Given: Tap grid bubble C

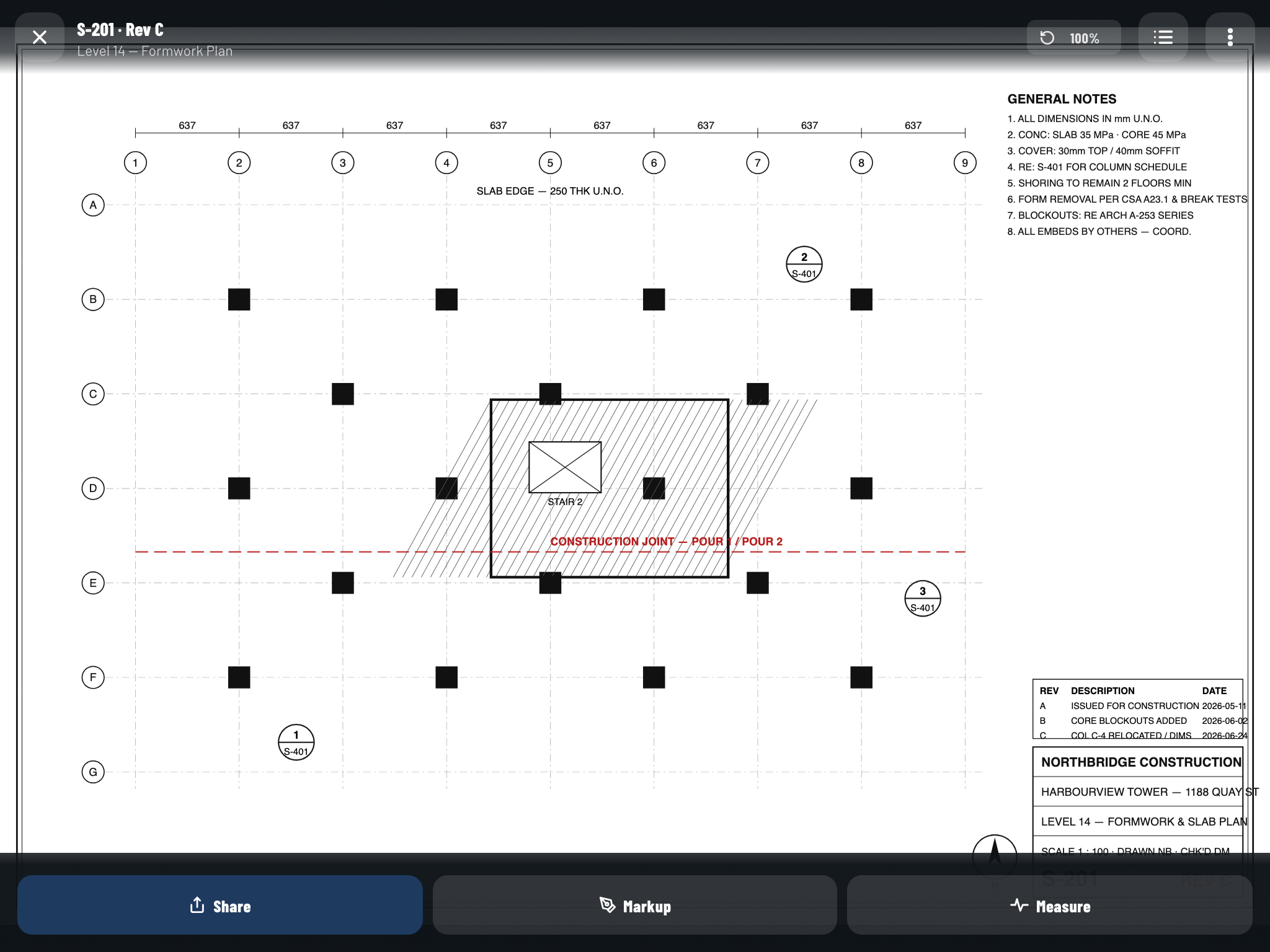Looking at the screenshot, I should (93, 394).
